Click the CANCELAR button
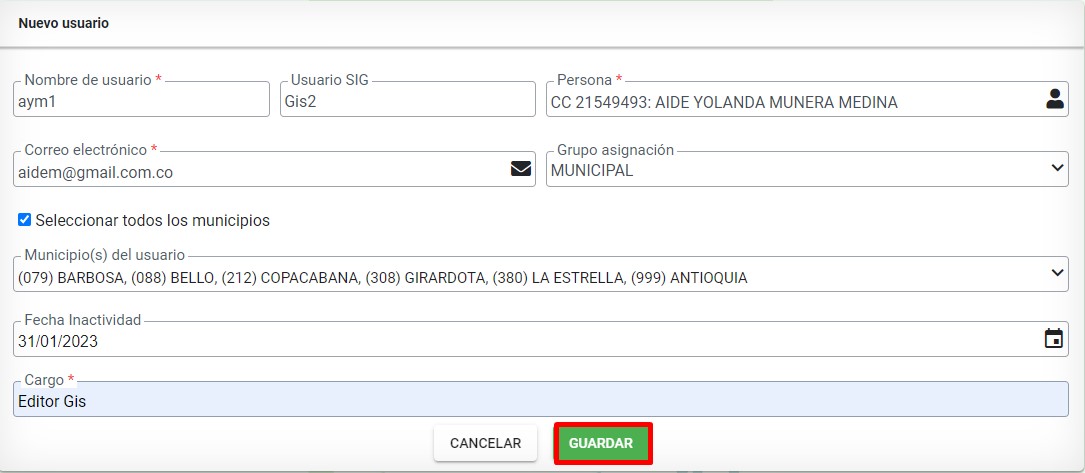The width and height of the screenshot is (1085, 473). (485, 443)
